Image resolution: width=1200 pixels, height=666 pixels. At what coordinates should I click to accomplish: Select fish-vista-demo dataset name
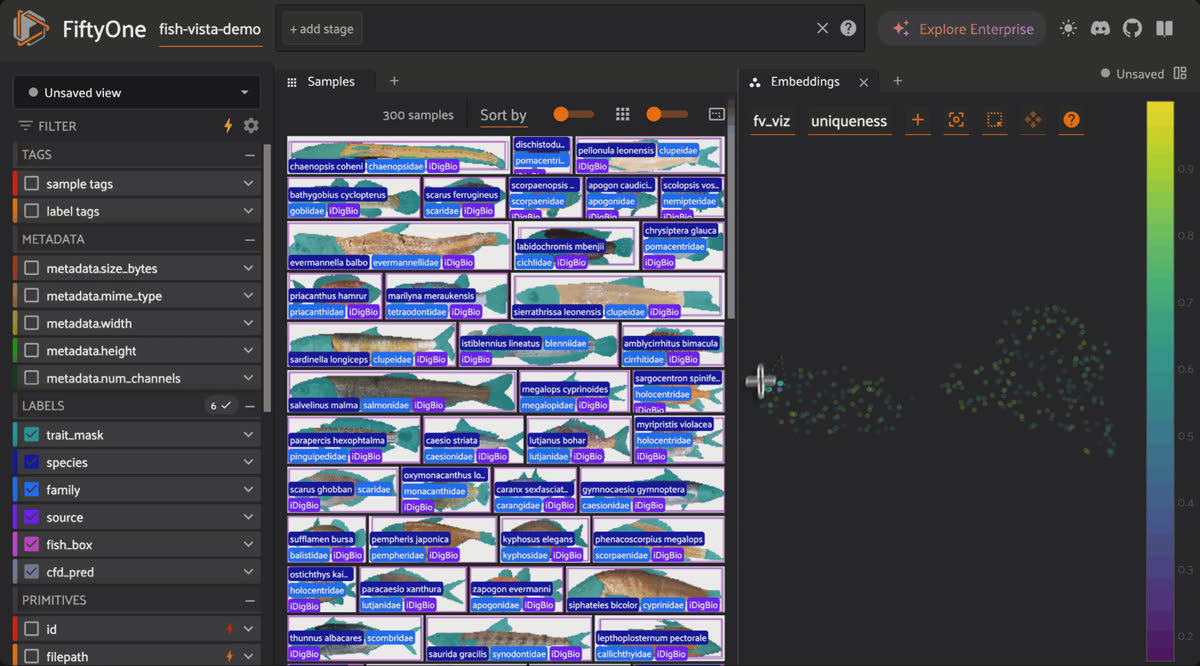(x=210, y=29)
